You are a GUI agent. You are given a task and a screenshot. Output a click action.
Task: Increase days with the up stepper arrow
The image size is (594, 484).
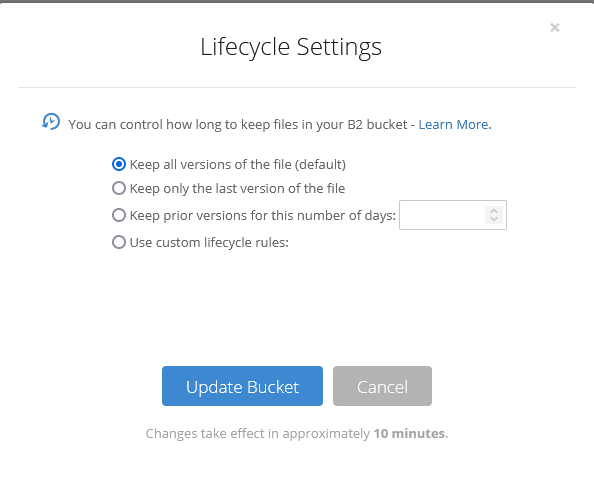point(494,211)
